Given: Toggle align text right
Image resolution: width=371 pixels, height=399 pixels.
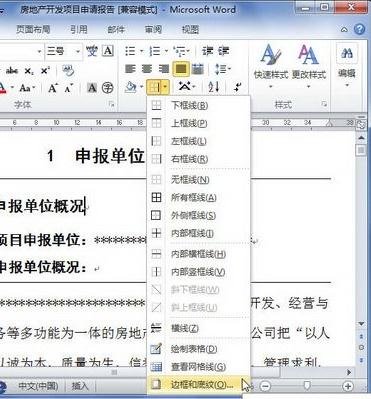Looking at the screenshot, I should click(164, 69).
